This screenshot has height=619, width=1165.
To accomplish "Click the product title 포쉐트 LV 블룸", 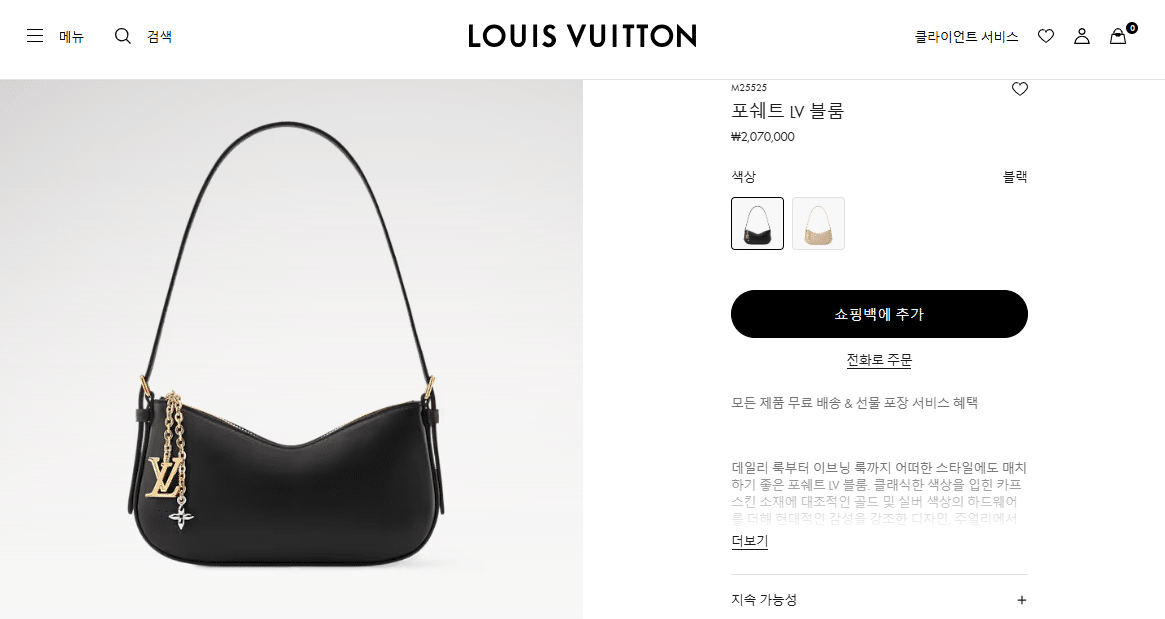I will [788, 111].
